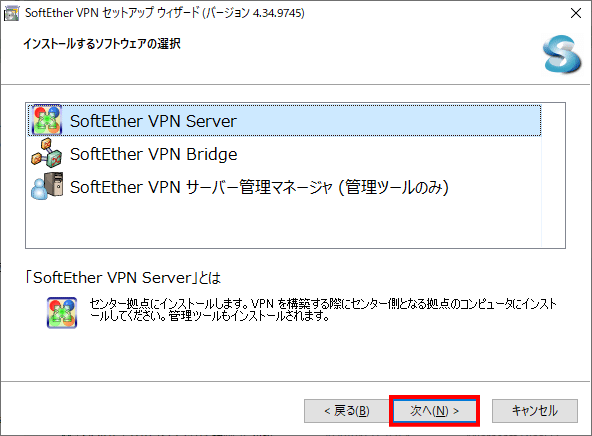Viewport: 592px width, 436px height.
Task: Close the setup wizard window
Action: (576, 13)
